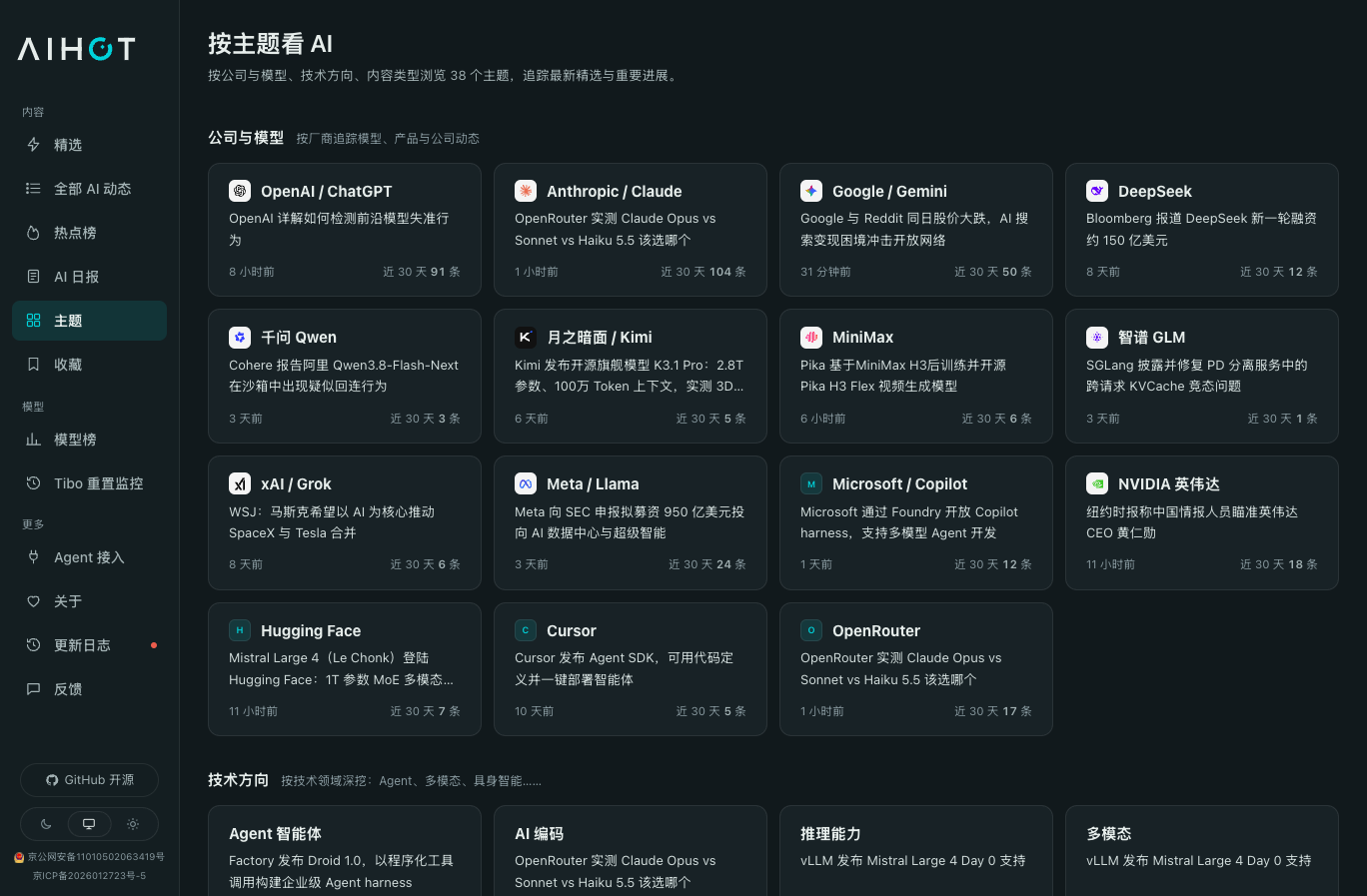Open the Microsoft / Copilot topic card
1367x896 pixels.
click(916, 523)
